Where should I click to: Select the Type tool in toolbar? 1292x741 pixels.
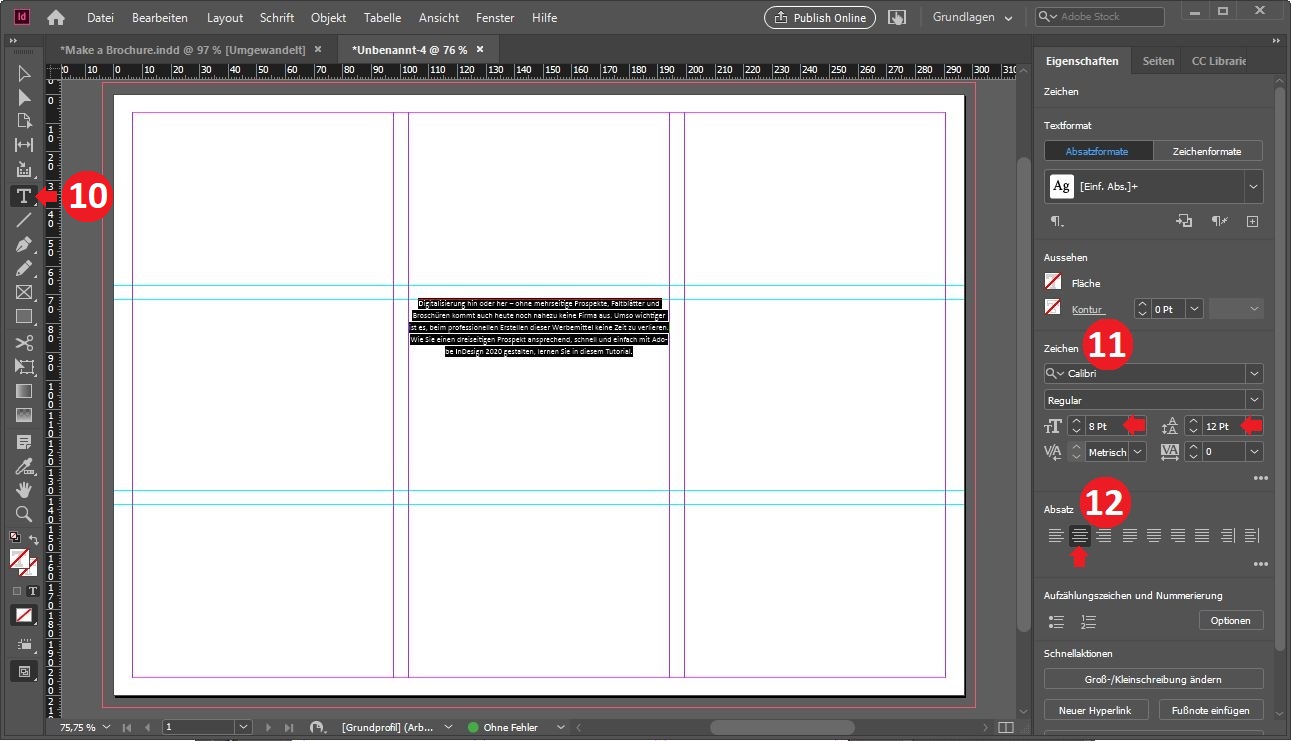coord(24,196)
